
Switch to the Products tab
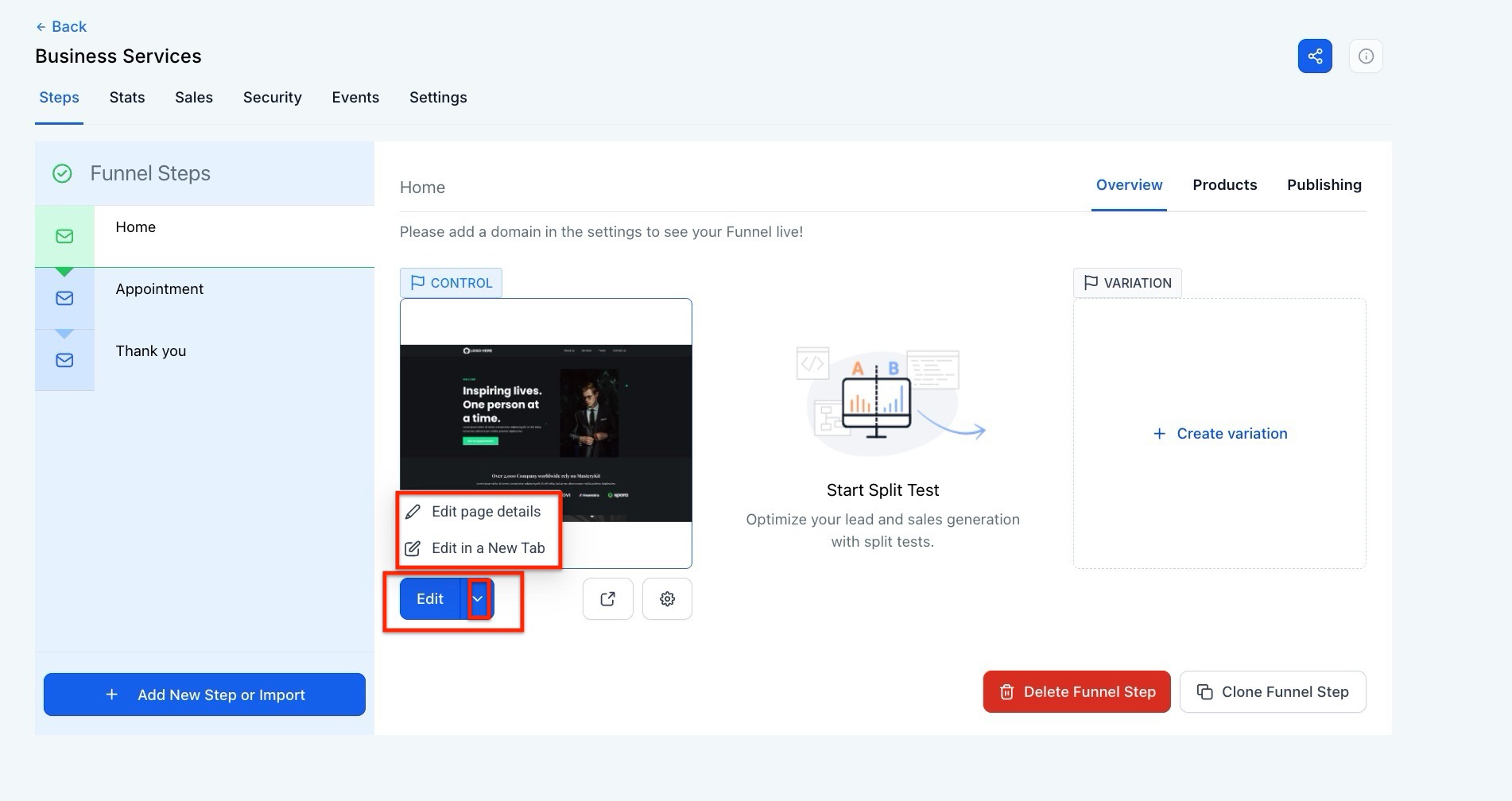pyautogui.click(x=1224, y=185)
